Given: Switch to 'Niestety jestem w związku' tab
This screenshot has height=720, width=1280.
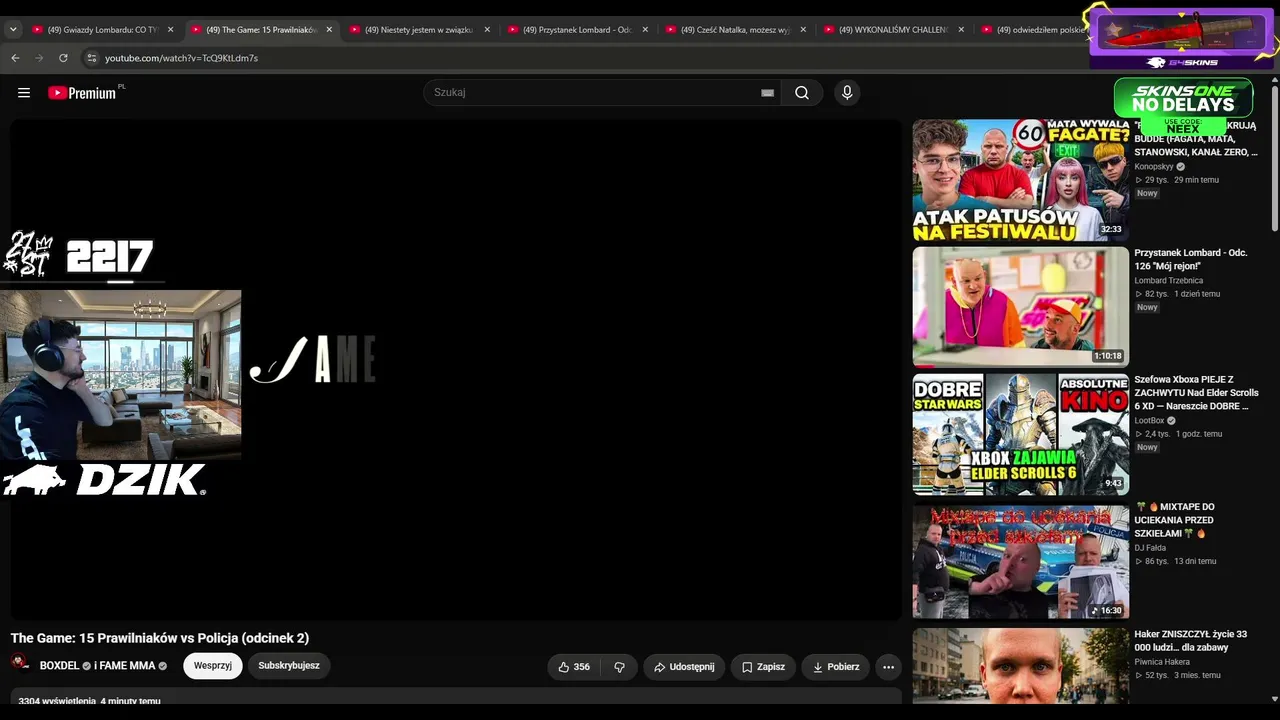Looking at the screenshot, I should click(x=420, y=30).
